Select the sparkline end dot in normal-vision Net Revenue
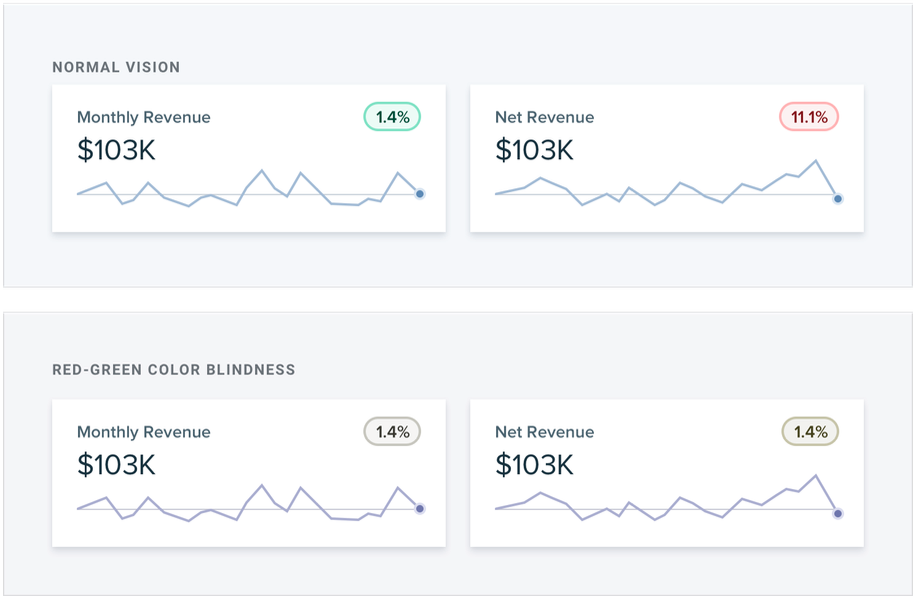The width and height of the screenshot is (917, 599). click(x=838, y=199)
